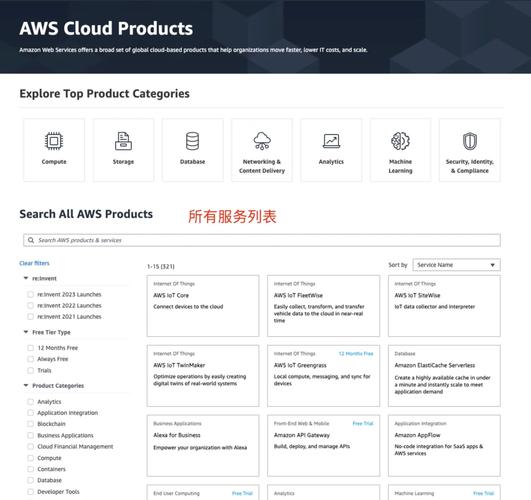Viewport: 531px width, 500px height.
Task: Click the magnifier icon in search bar
Action: [31, 240]
